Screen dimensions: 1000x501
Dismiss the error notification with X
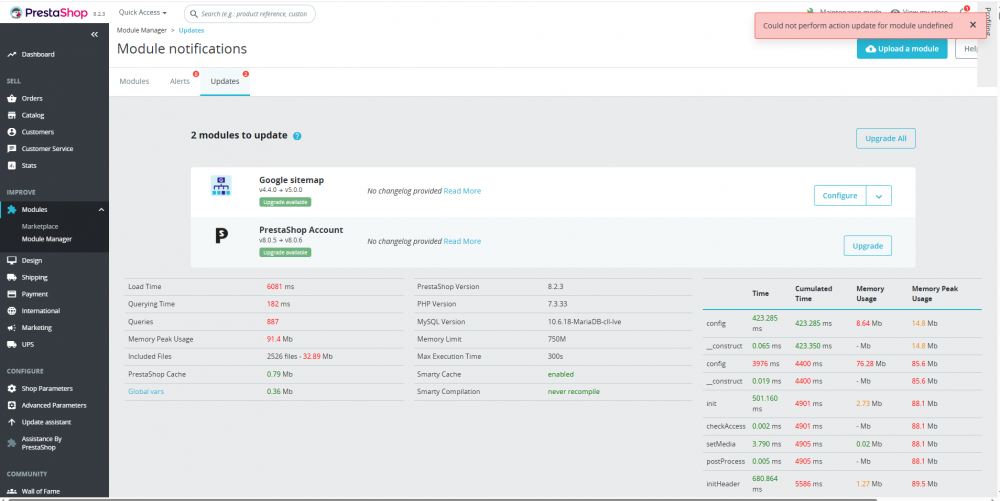(973, 25)
